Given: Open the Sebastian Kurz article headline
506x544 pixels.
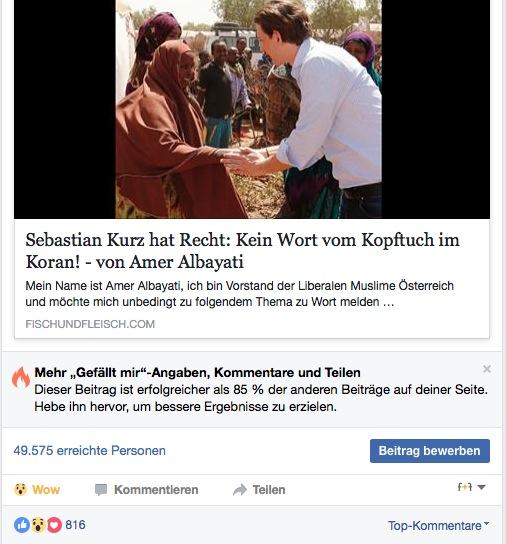Looking at the screenshot, I should (242, 250).
